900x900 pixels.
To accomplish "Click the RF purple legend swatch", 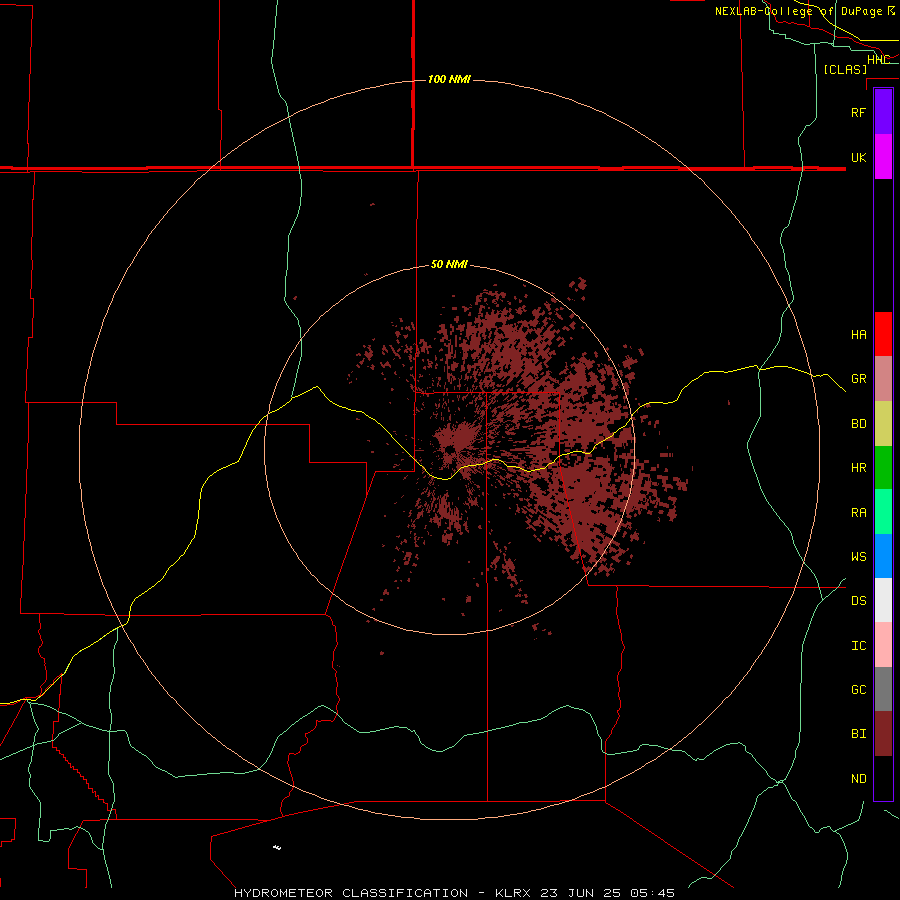I will coord(883,112).
